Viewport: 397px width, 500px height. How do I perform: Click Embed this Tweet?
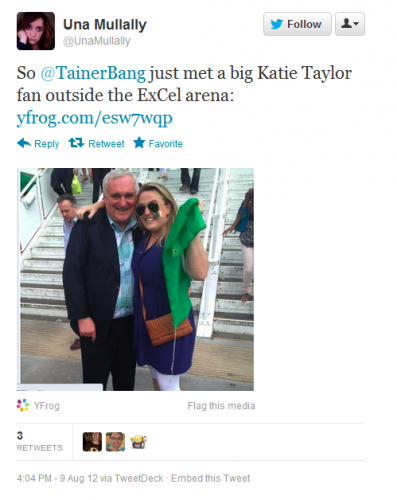[x=210, y=478]
